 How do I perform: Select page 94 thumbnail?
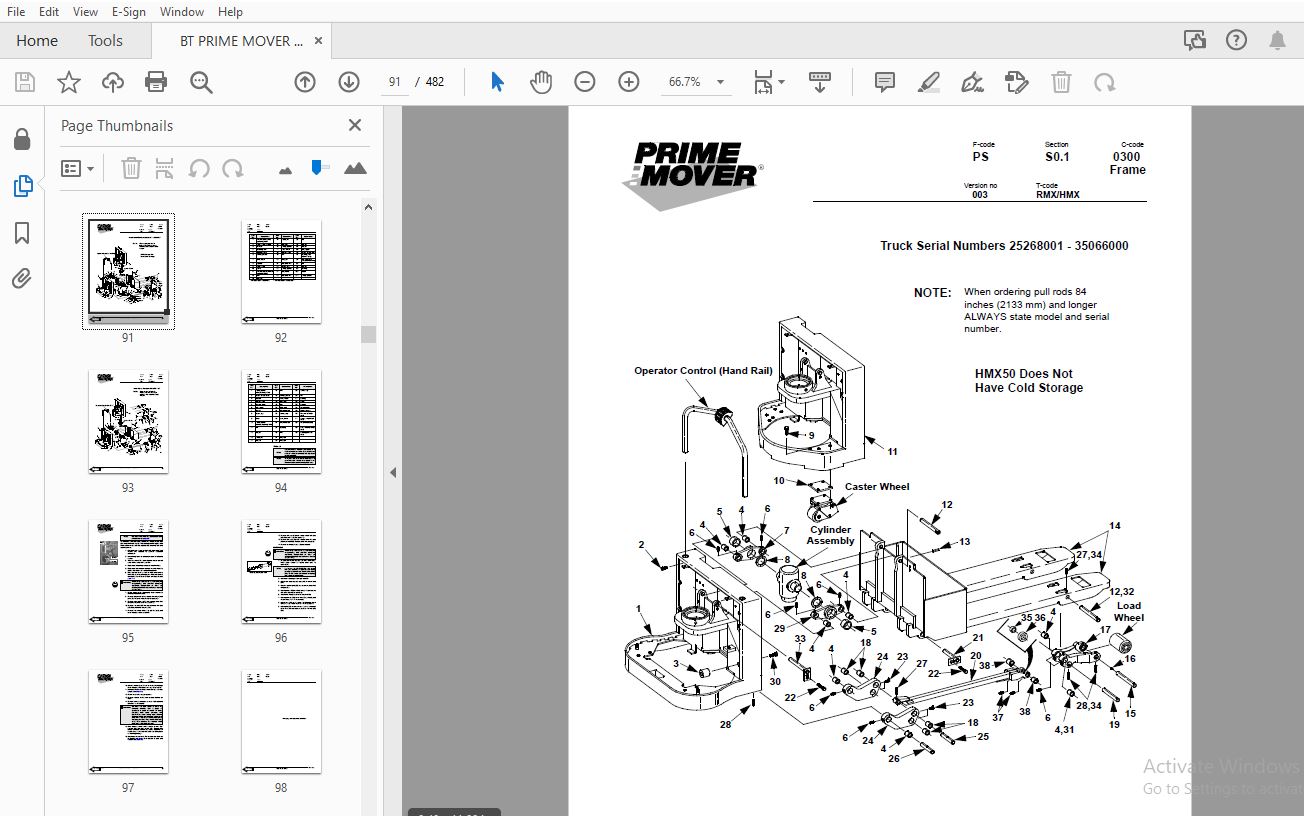click(281, 422)
